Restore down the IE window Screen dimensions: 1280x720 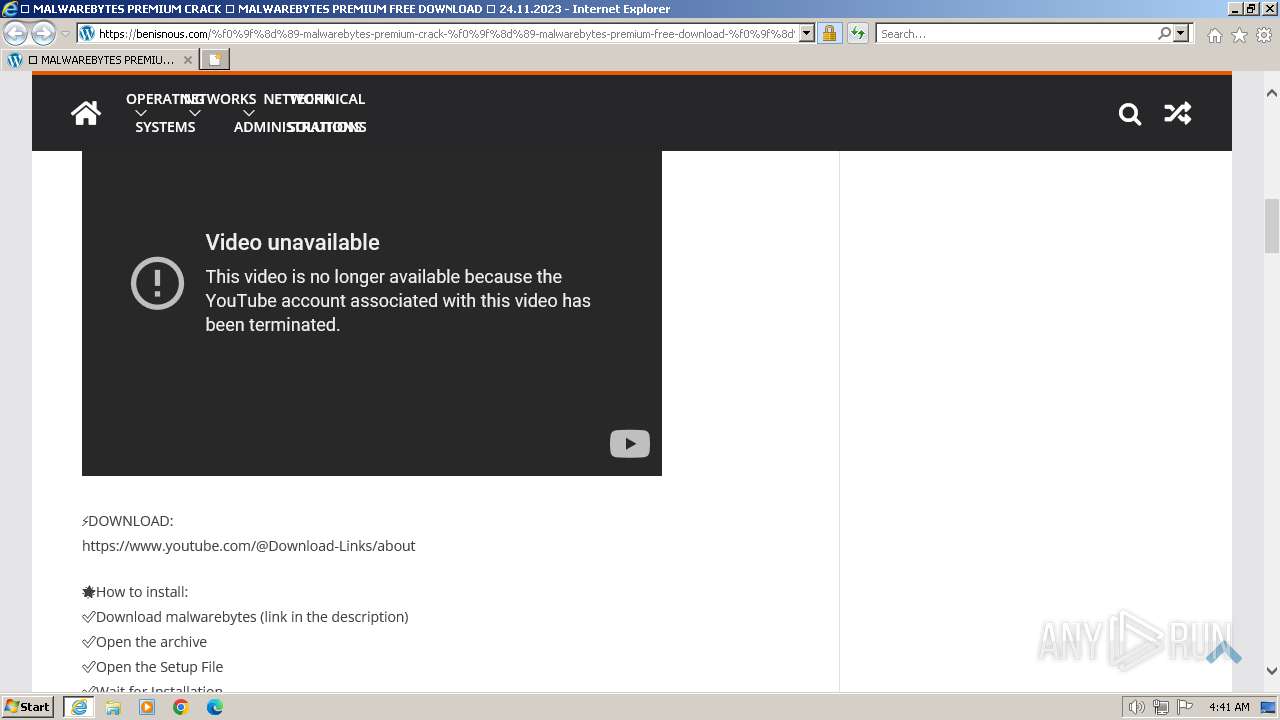(x=1250, y=9)
